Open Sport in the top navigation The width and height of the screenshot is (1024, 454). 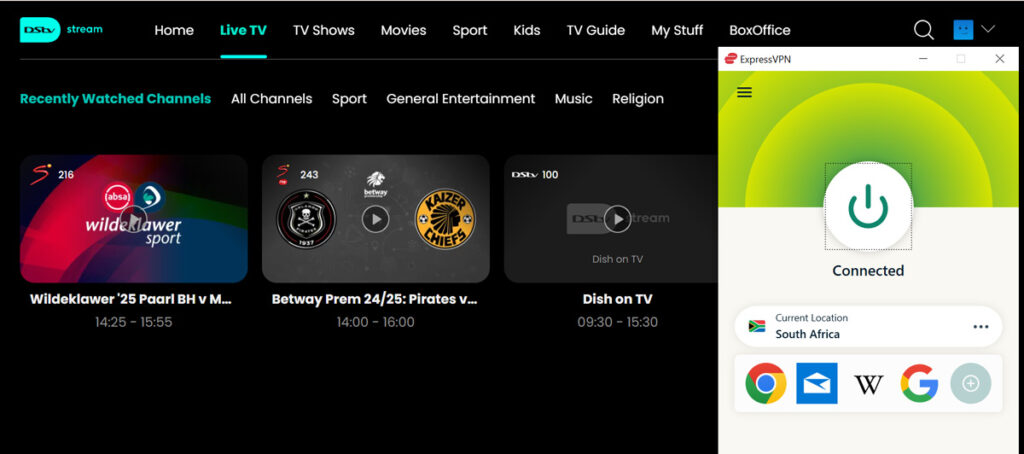pyautogui.click(x=470, y=30)
